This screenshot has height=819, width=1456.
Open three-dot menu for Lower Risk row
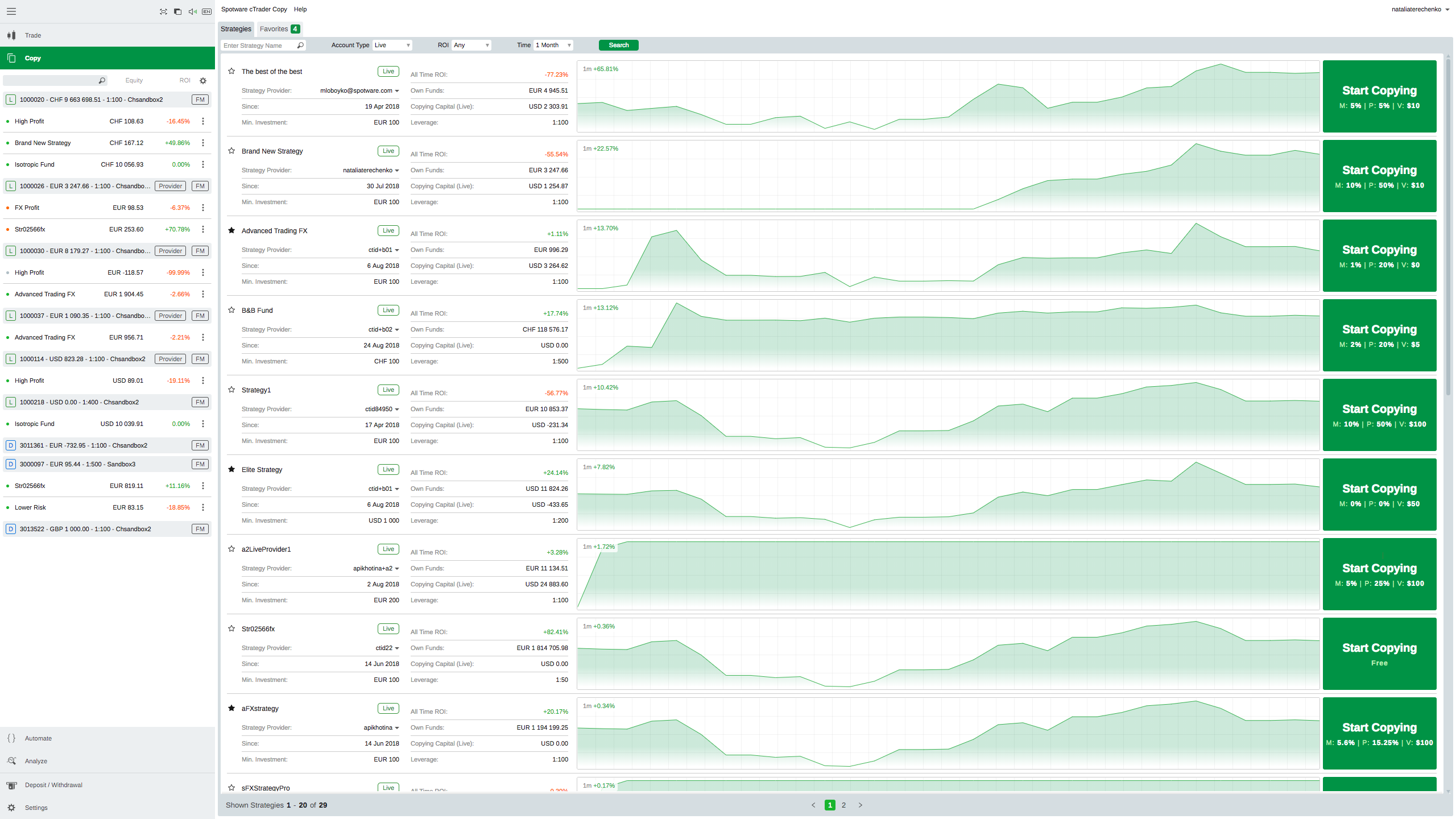coord(203,507)
